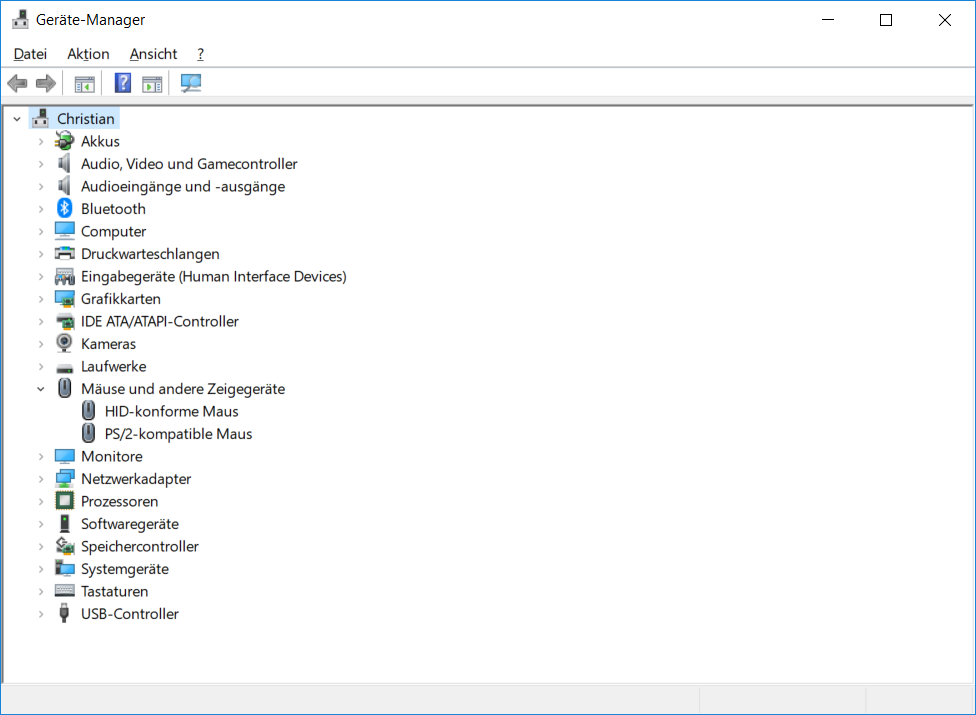Screen dimensions: 976x715
Task: Click the IDE ATA/ATAPI-Controller icon
Action: click(x=64, y=321)
